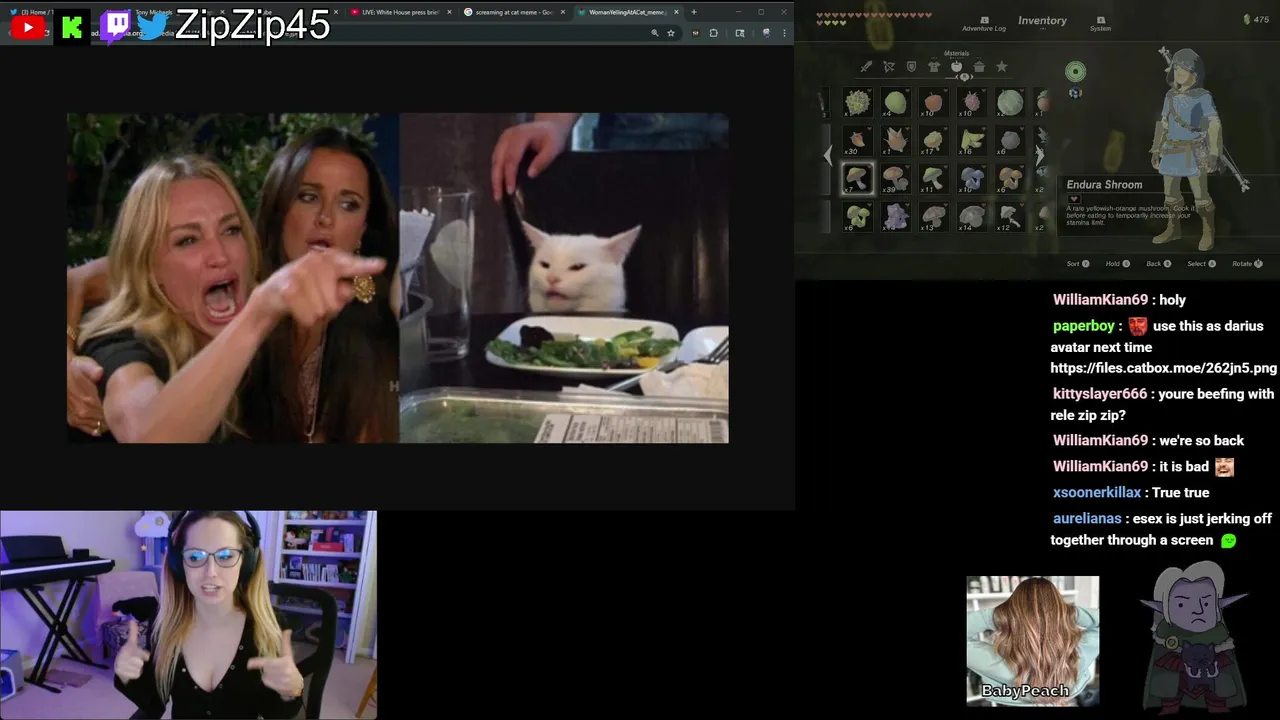Select the hydromelon item

[x=1009, y=102]
